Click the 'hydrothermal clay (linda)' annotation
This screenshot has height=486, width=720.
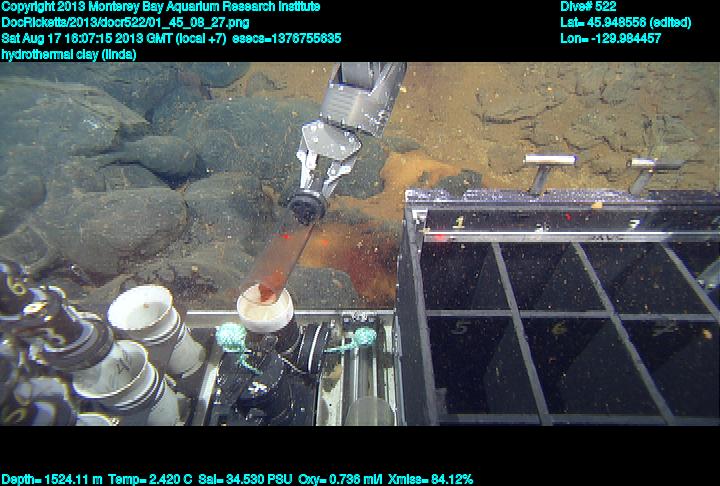tap(69, 54)
